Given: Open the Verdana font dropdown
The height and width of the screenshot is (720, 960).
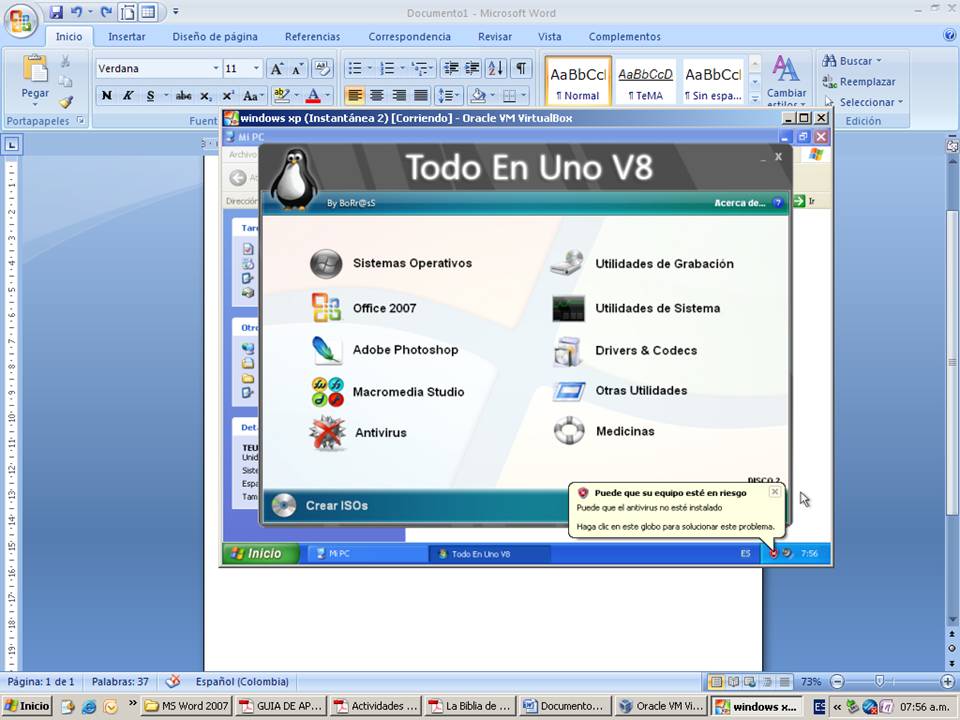Looking at the screenshot, I should (215, 68).
